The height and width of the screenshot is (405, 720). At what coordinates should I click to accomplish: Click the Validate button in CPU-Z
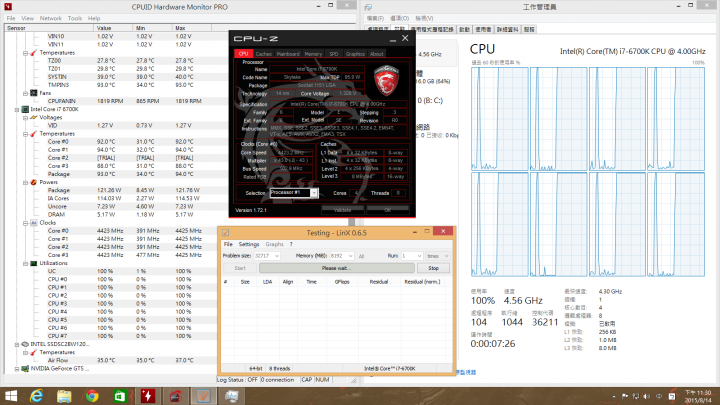click(x=342, y=210)
